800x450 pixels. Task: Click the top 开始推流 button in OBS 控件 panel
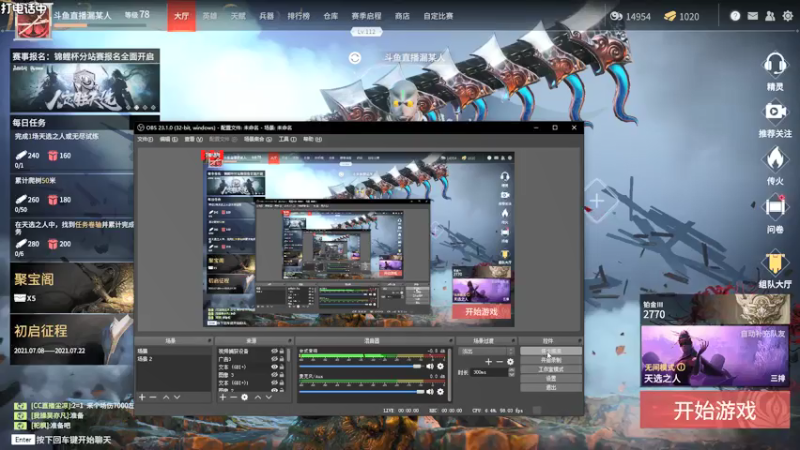pos(551,351)
